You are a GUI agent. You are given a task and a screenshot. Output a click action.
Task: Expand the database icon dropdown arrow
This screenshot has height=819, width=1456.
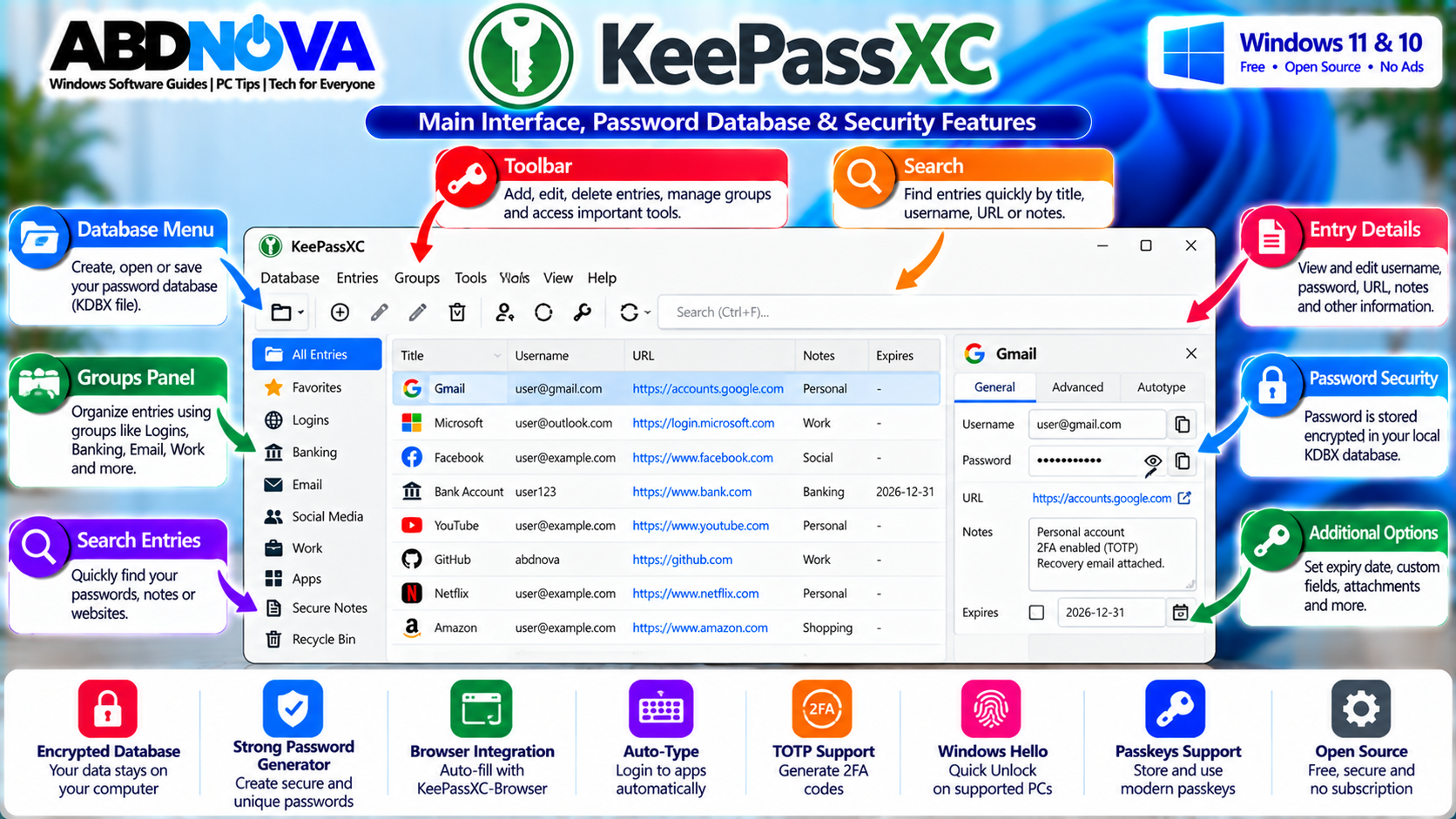coord(301,312)
